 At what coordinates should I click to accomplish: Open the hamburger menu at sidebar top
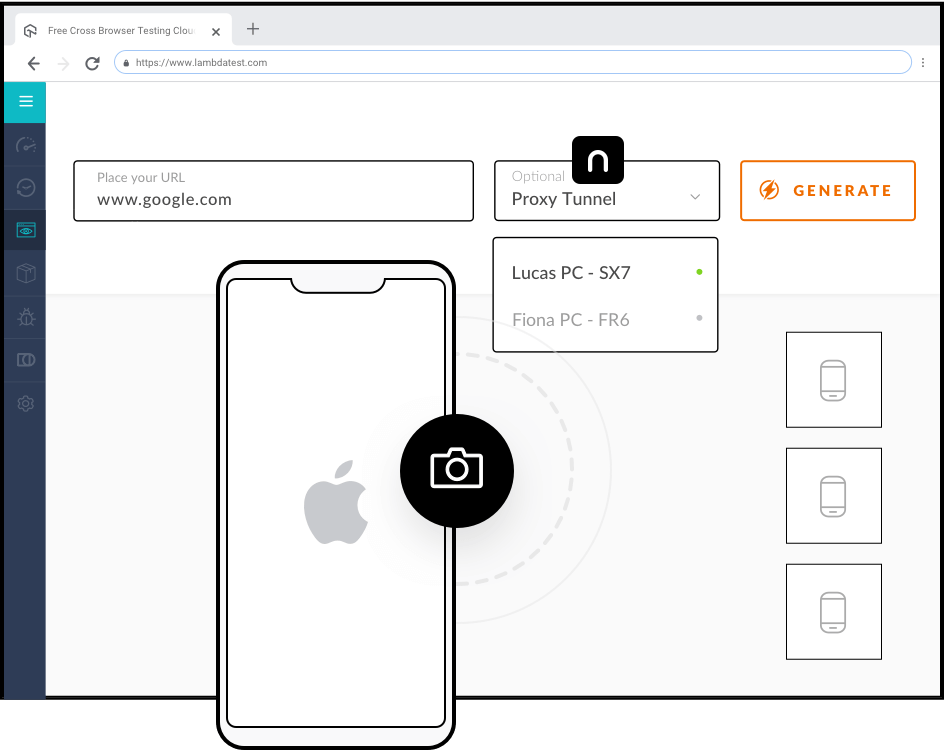pos(24,102)
